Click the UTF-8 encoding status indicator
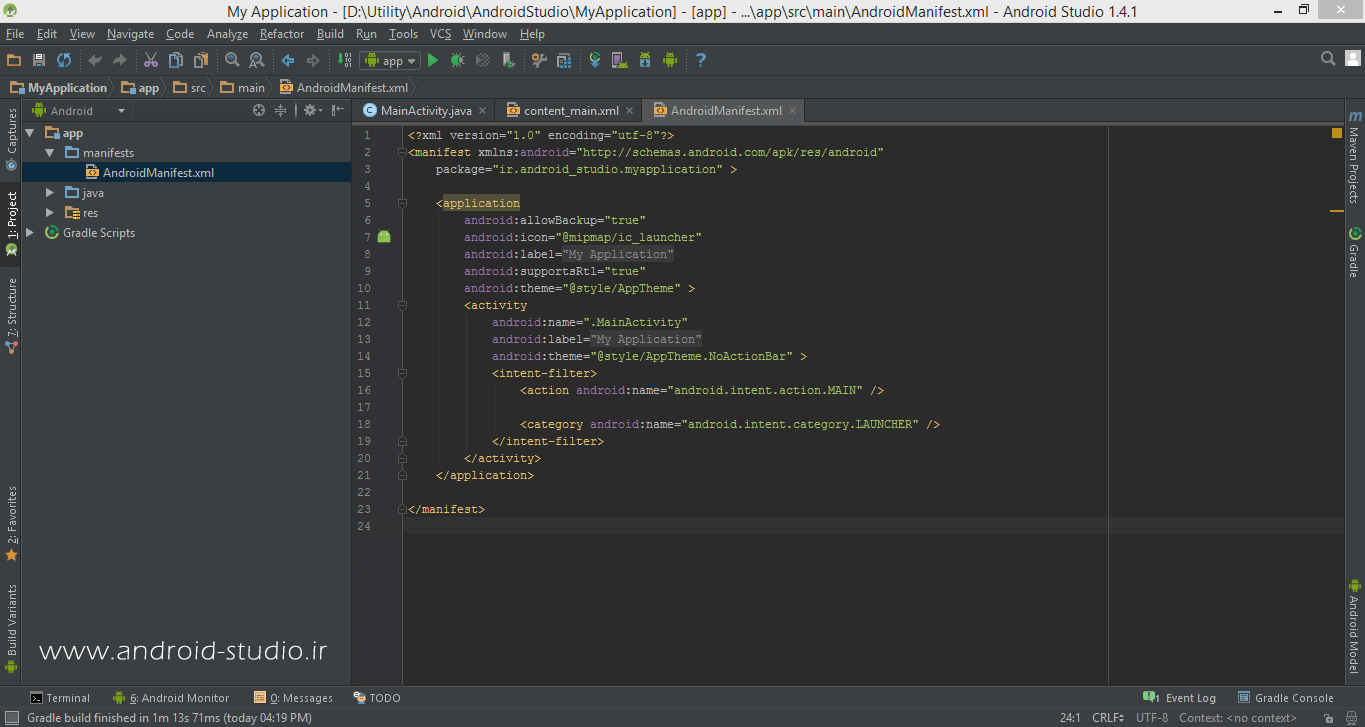The image size is (1365, 727). coord(1151,718)
